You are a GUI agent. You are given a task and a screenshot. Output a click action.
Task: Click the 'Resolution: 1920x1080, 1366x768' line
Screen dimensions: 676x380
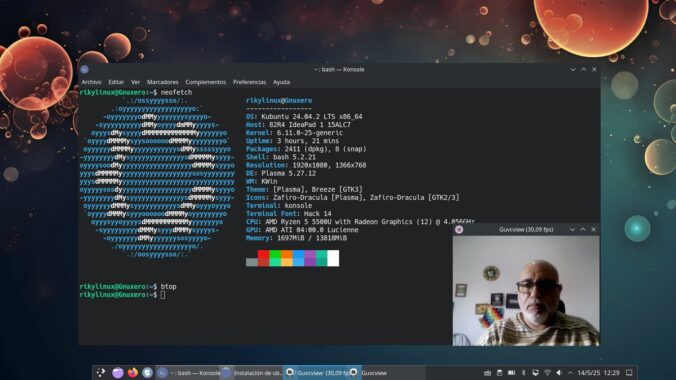(x=306, y=165)
